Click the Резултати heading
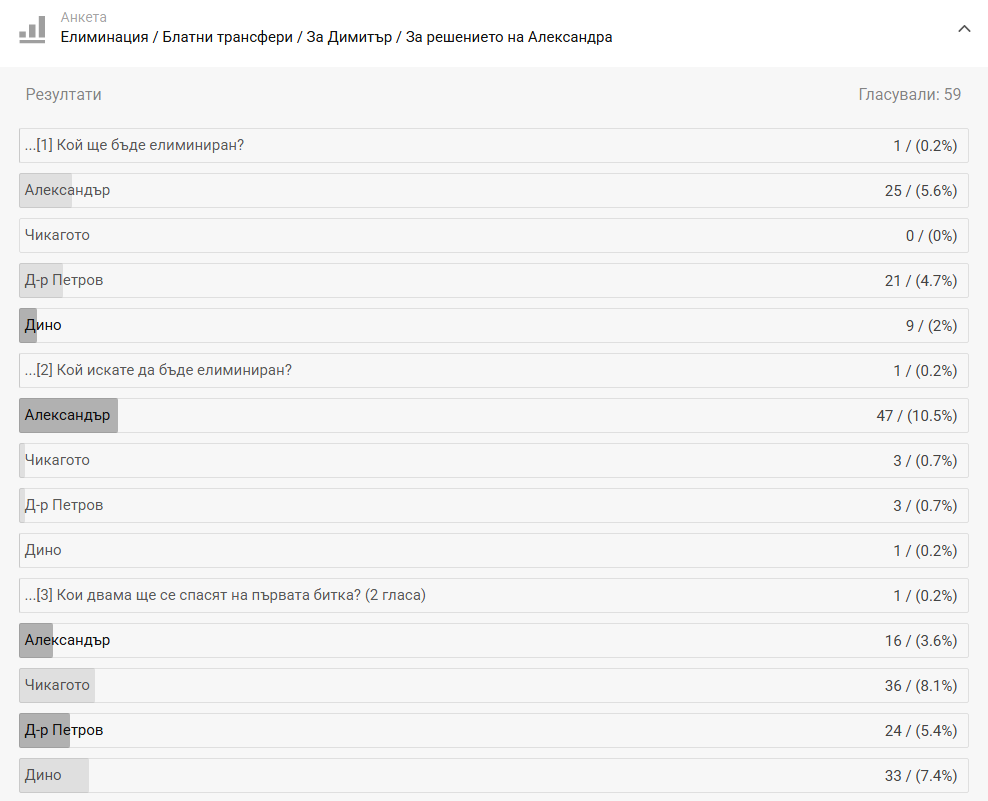Screen dimensions: 988x801 tap(63, 94)
